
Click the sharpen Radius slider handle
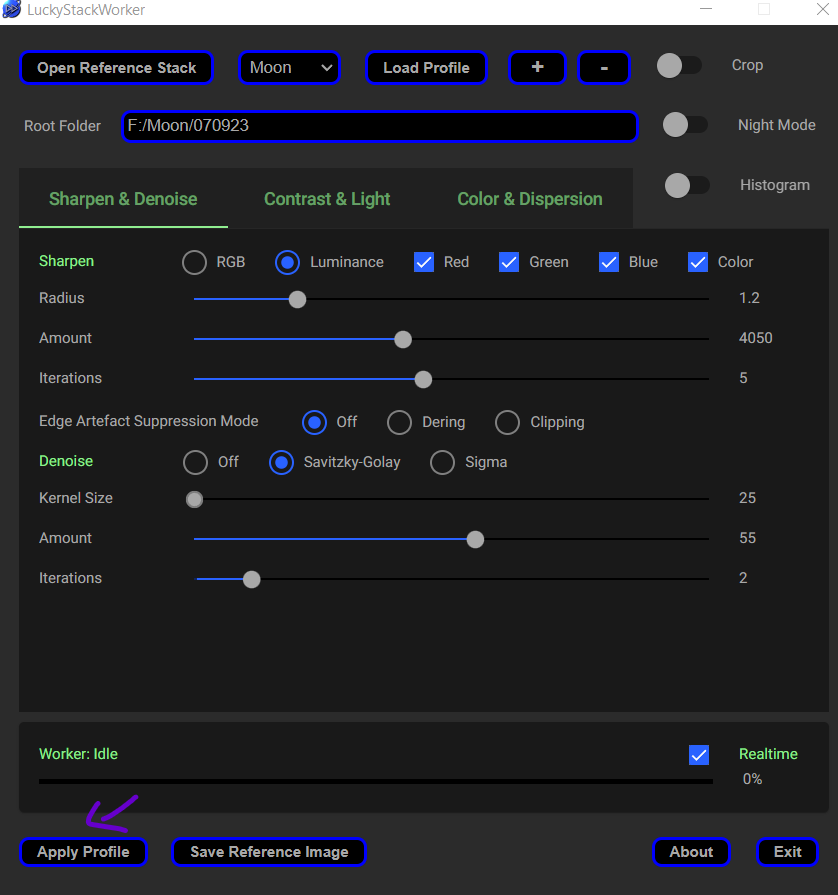tap(297, 299)
